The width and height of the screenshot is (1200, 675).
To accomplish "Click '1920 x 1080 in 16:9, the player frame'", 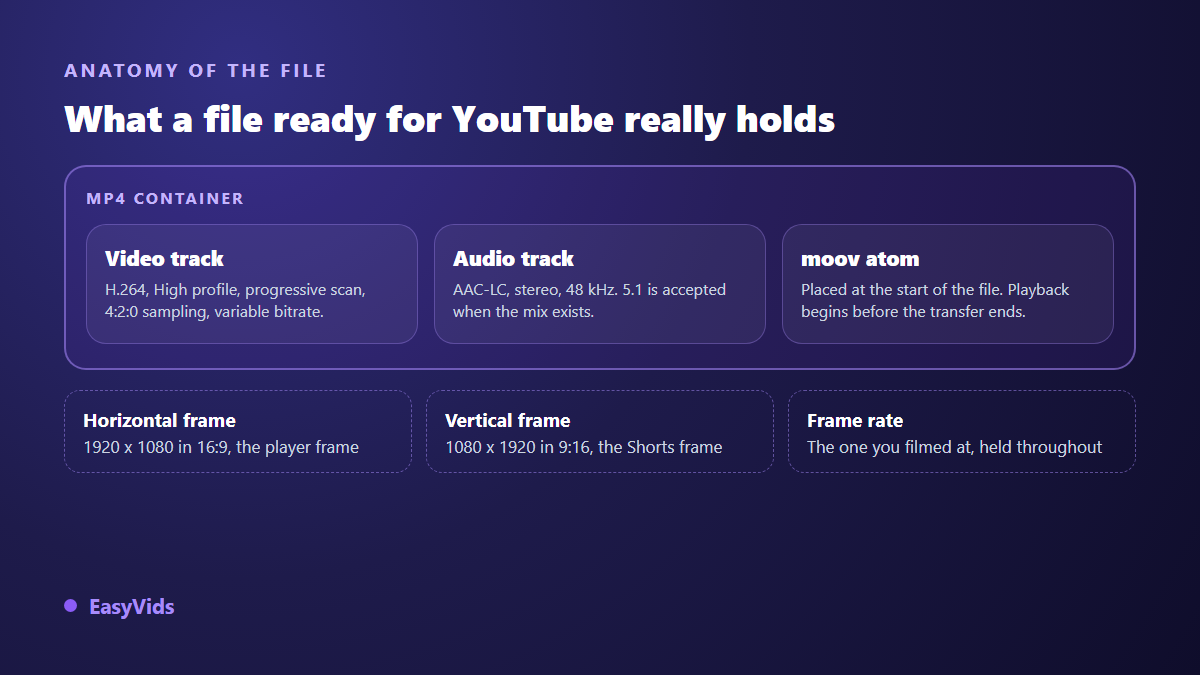I will pos(221,447).
